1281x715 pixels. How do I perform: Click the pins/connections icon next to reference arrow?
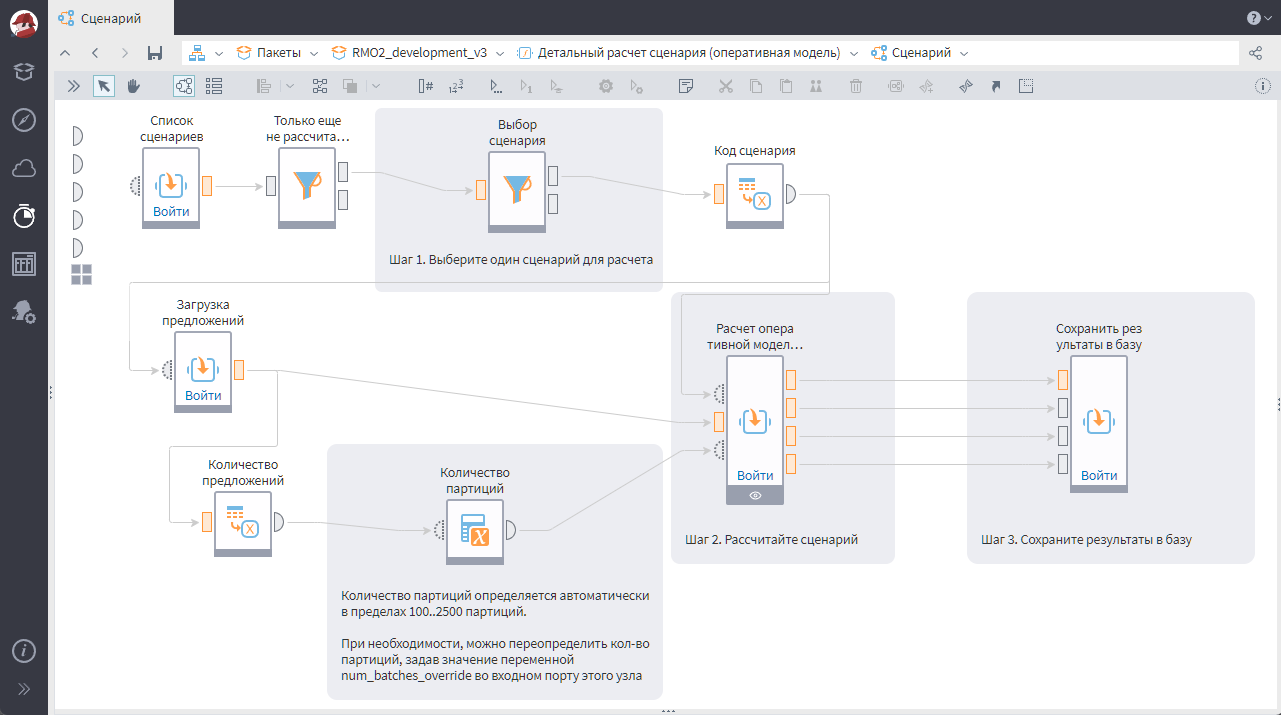(x=965, y=86)
